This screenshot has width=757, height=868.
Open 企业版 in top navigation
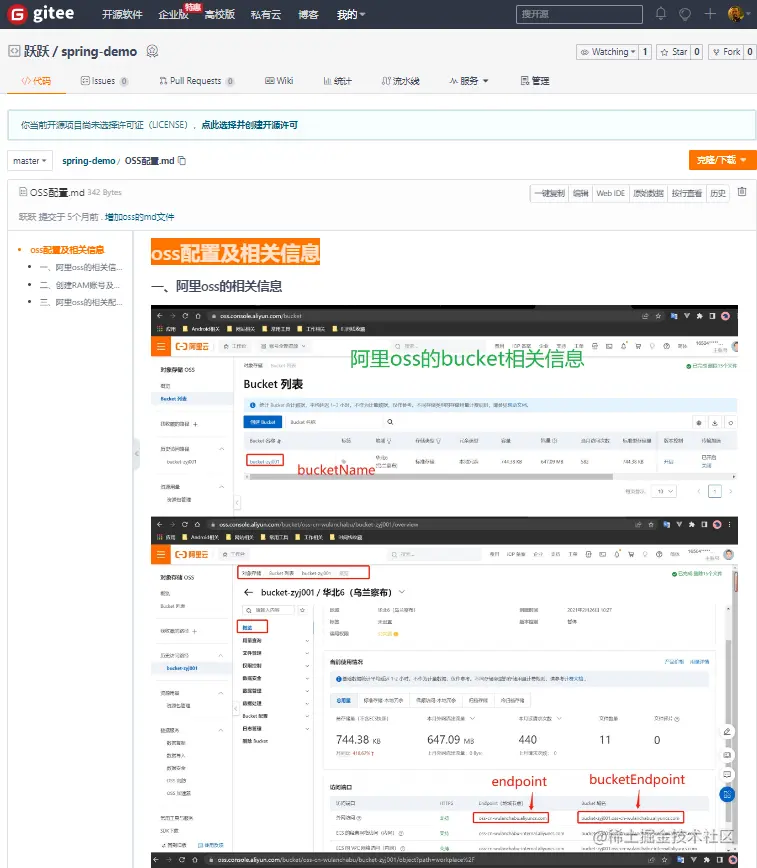(173, 14)
